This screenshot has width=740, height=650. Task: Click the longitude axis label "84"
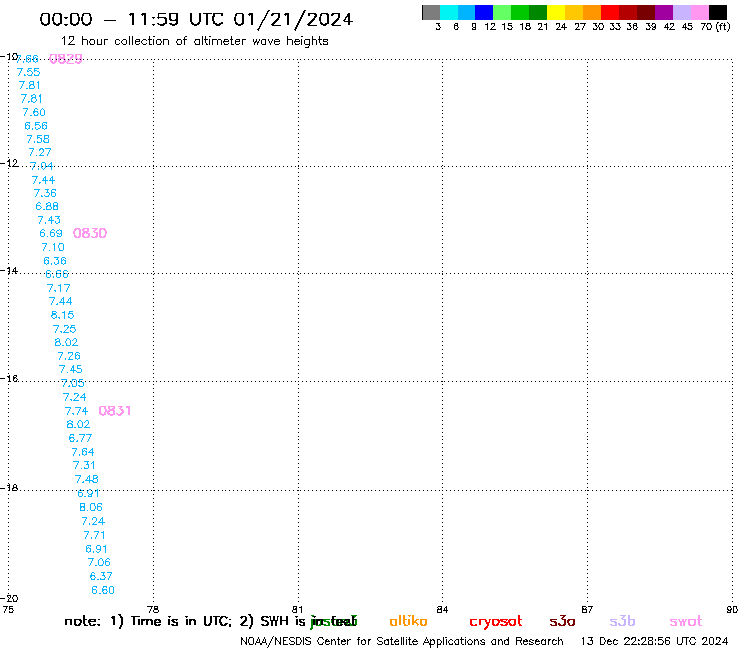point(442,609)
